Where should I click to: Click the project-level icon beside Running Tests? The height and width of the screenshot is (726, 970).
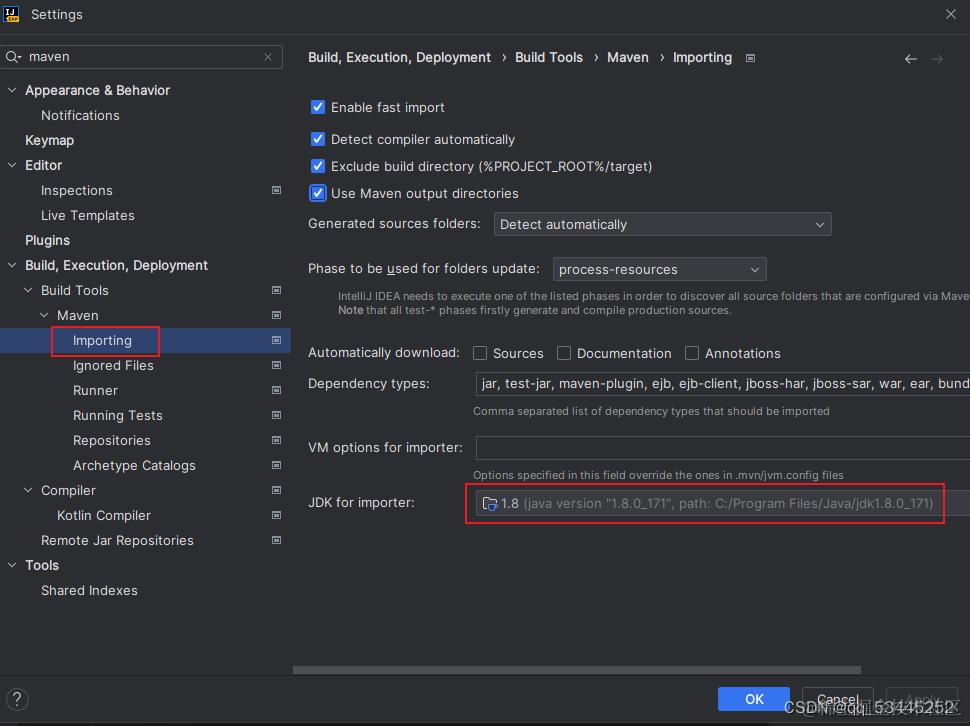(277, 415)
